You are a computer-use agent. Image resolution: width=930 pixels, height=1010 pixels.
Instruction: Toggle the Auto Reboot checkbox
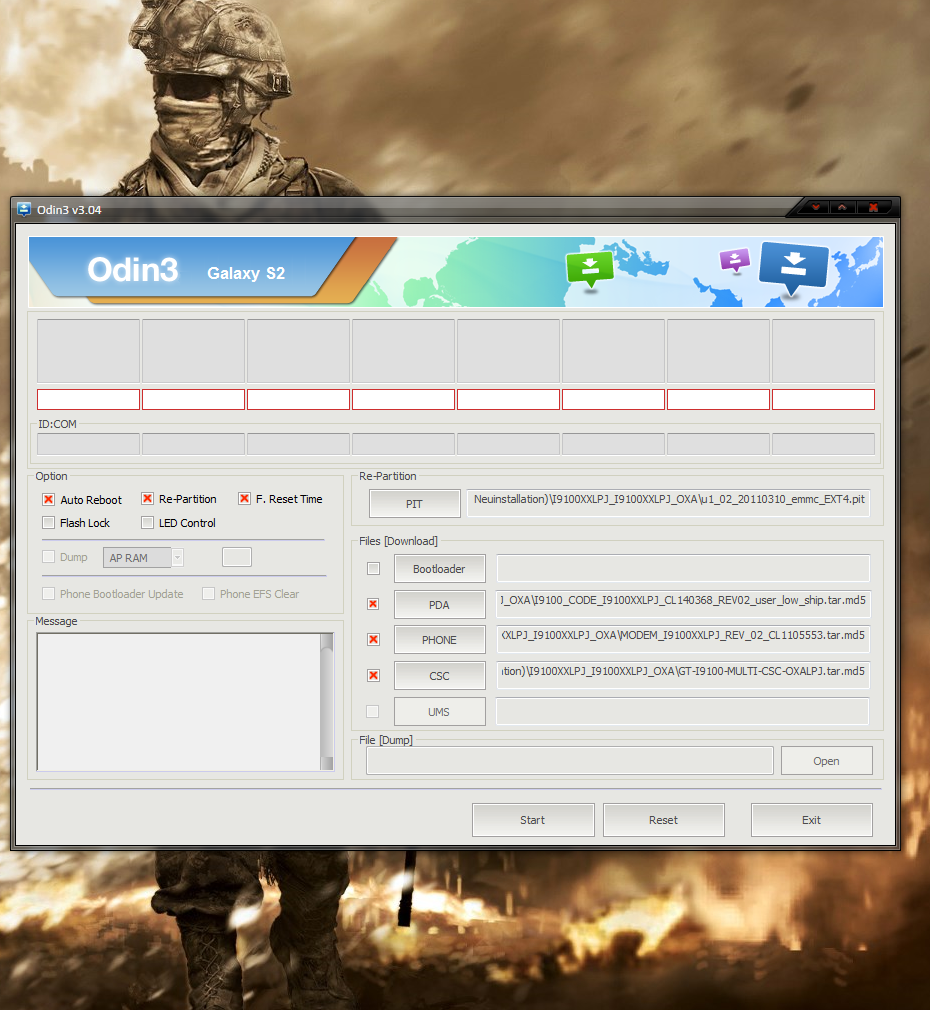tap(48, 500)
